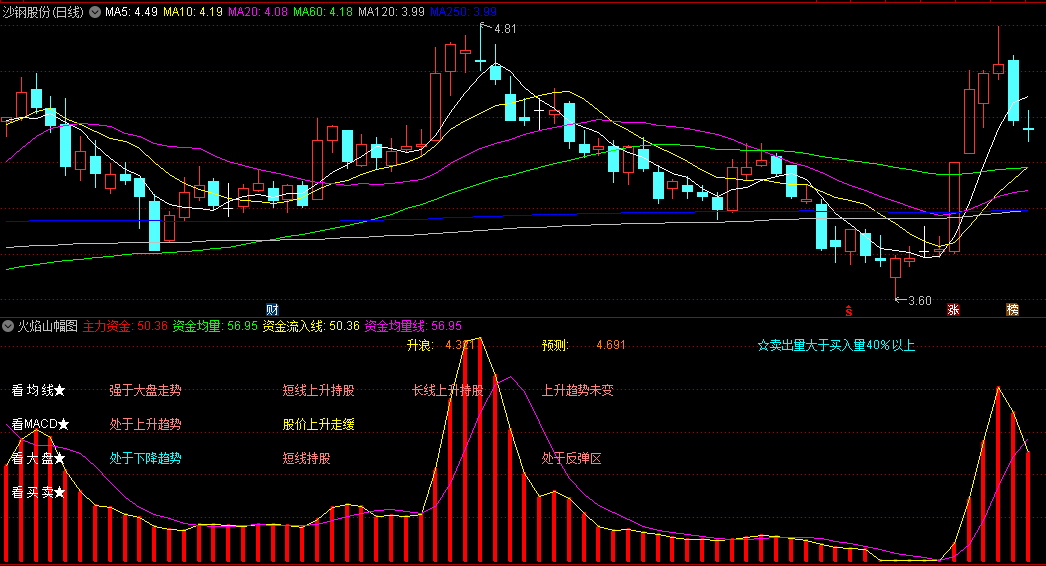
Task: Click the 看均线★ row label
Action: [x=39, y=390]
